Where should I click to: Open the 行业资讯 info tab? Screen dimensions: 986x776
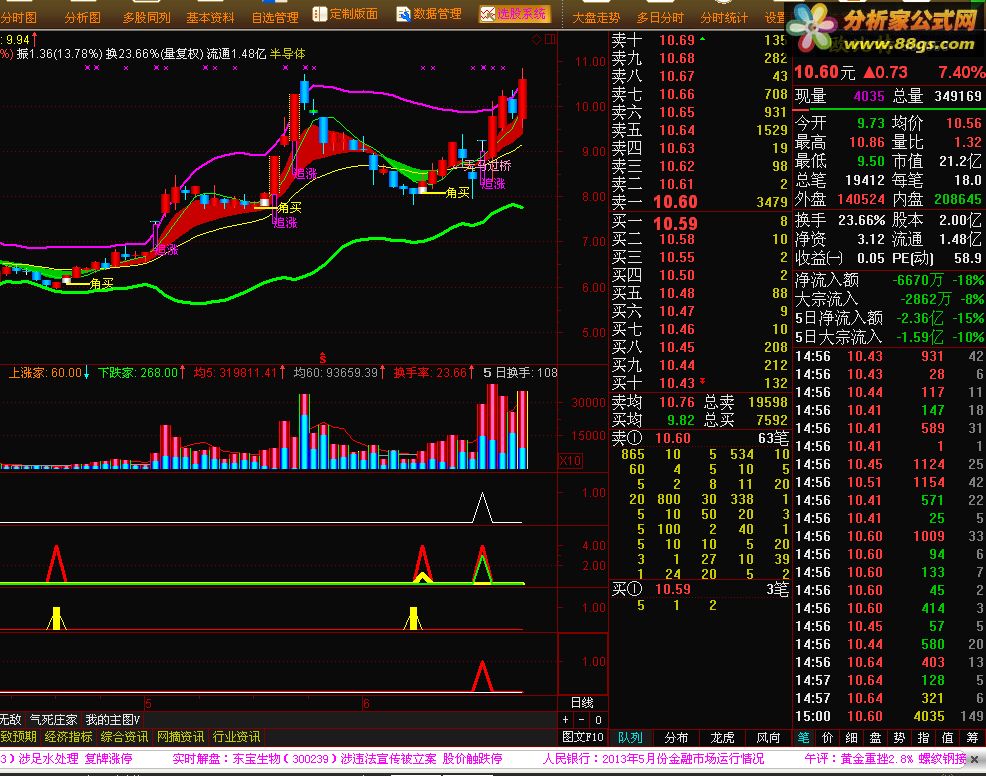click(236, 736)
